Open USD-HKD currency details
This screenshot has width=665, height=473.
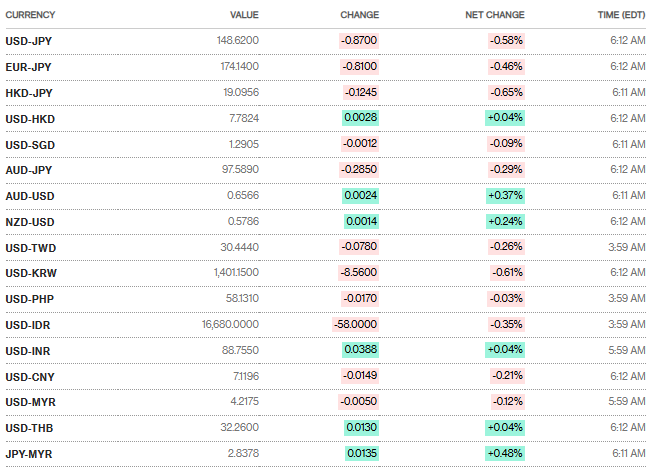coord(29,117)
